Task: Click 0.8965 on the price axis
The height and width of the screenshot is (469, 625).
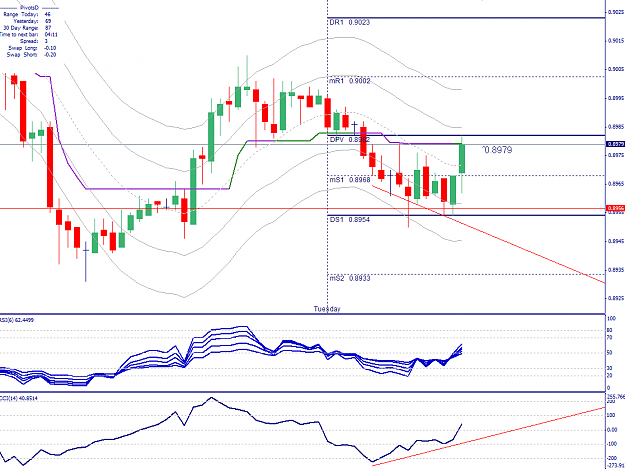Action: 616,184
